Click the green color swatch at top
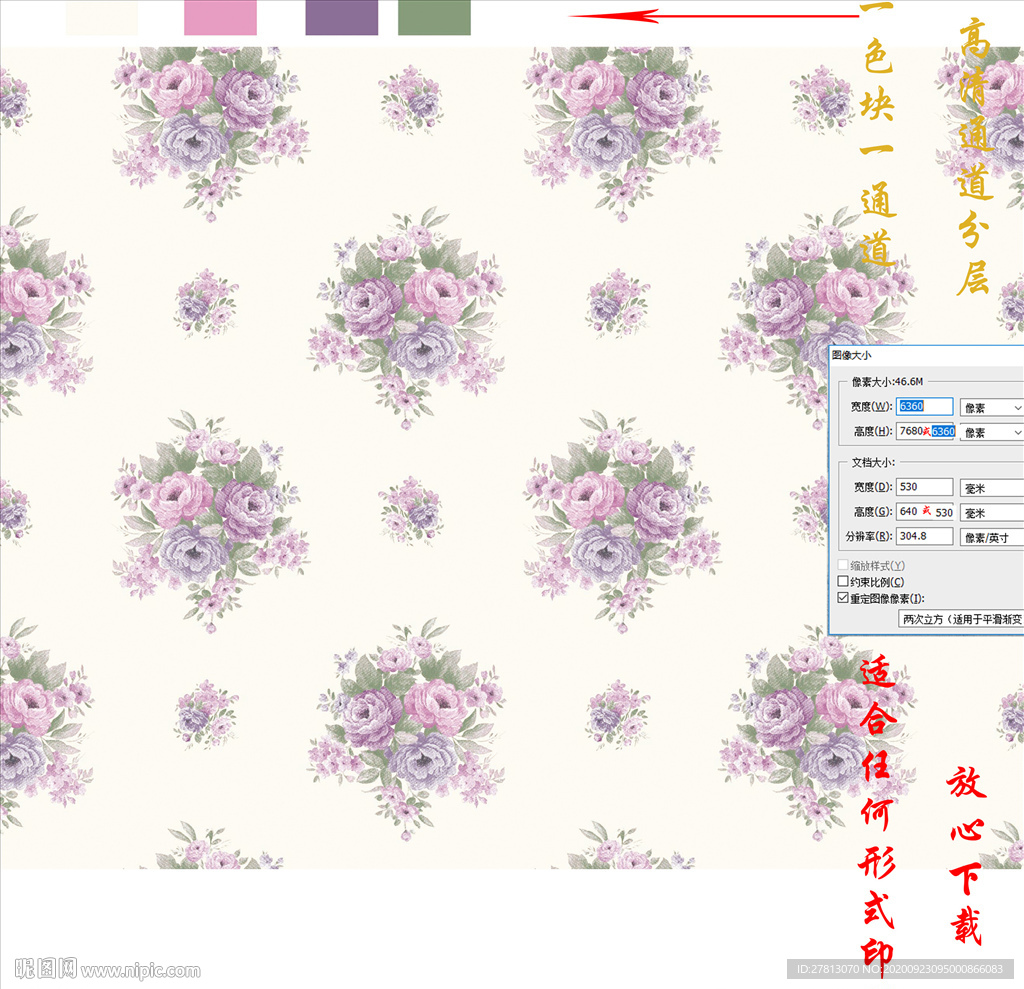The width and height of the screenshot is (1024, 989). point(434,18)
